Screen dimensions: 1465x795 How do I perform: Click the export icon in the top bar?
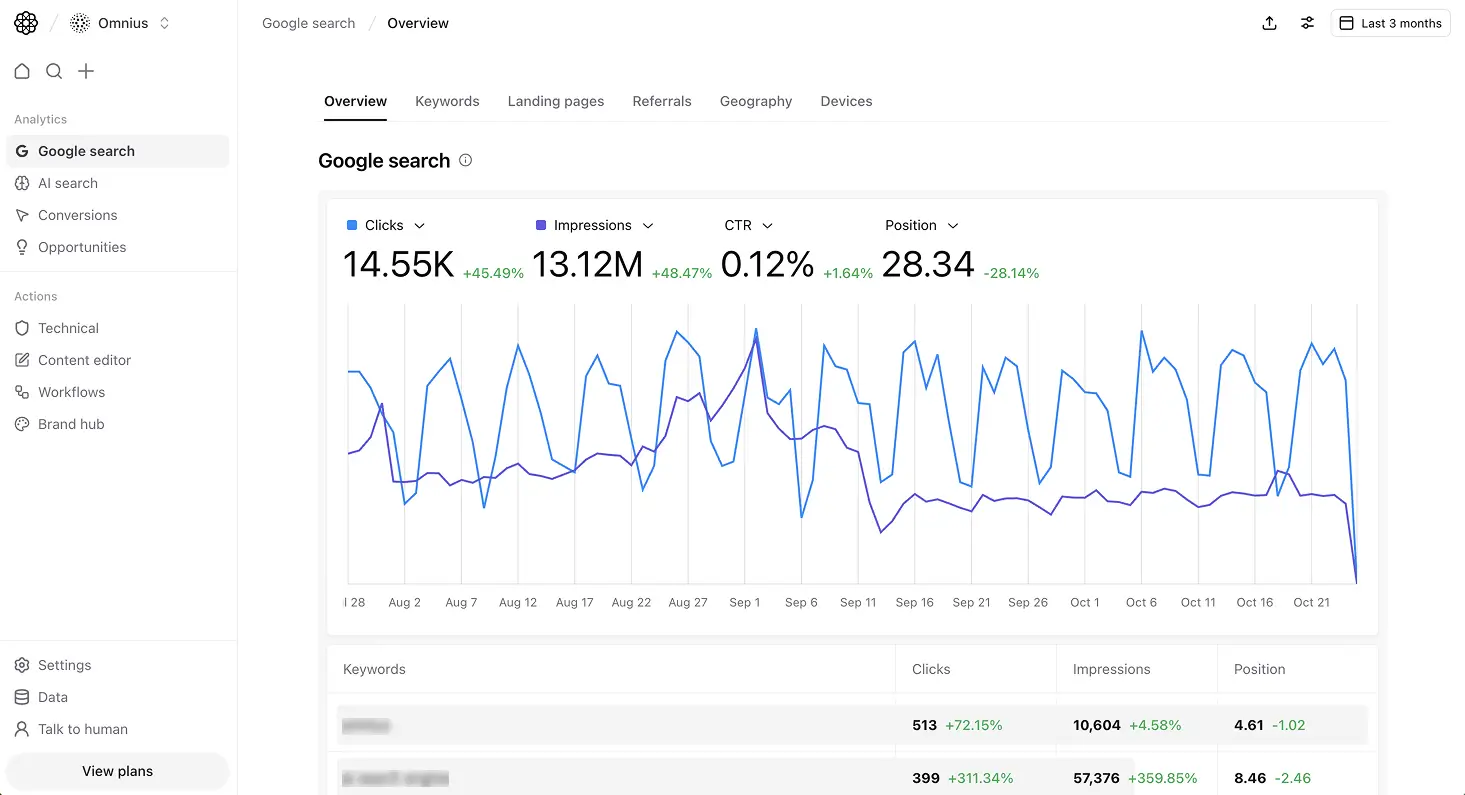1269,22
